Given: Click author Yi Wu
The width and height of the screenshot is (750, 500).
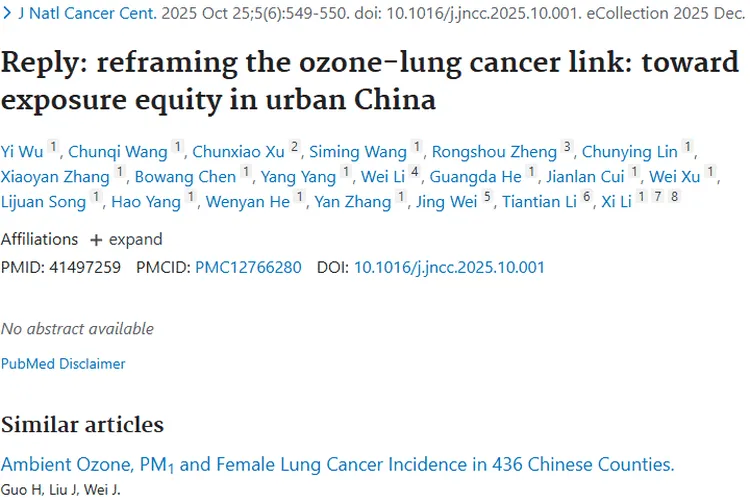Looking at the screenshot, I should 22,152.
